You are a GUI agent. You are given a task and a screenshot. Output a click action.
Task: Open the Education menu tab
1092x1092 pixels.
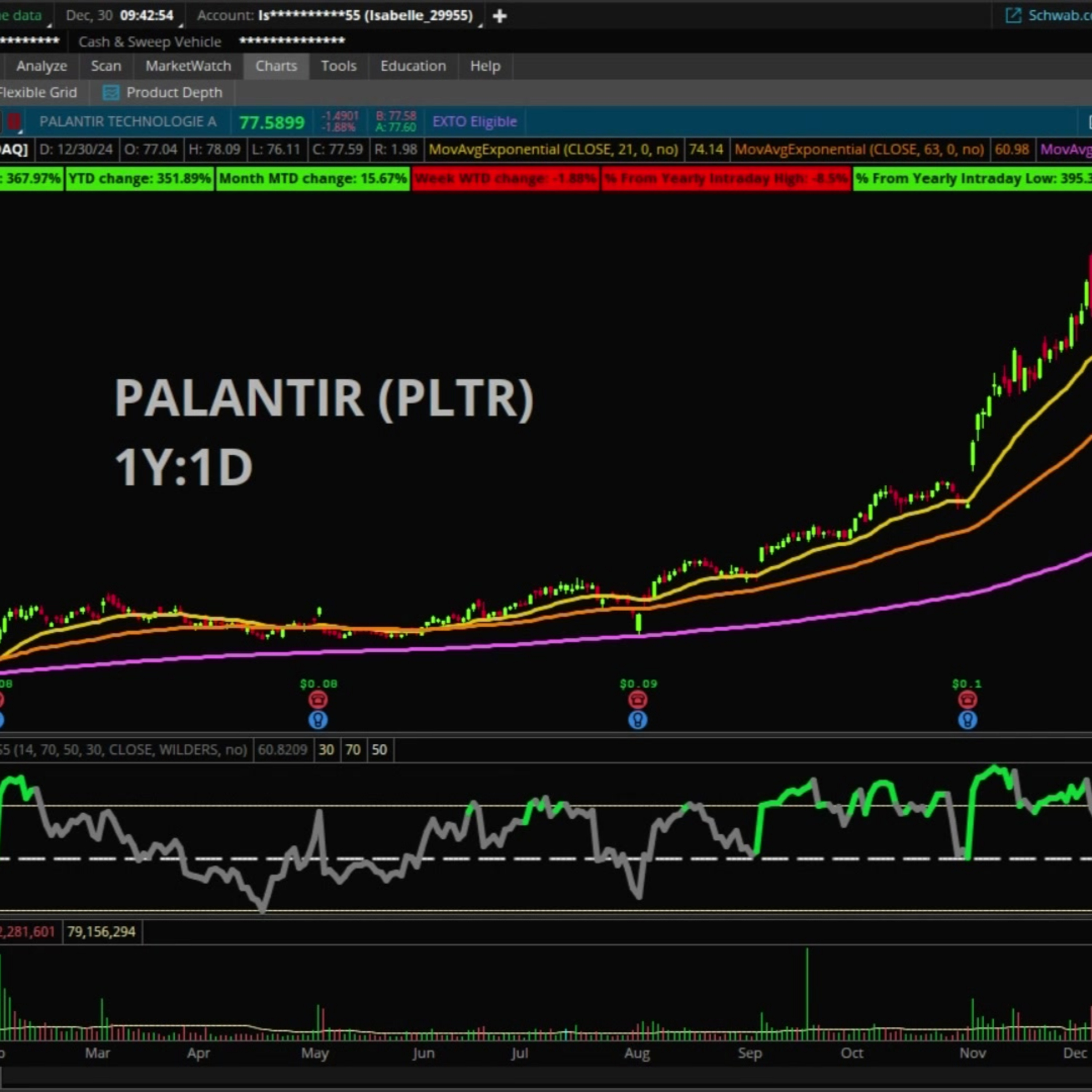(x=413, y=66)
